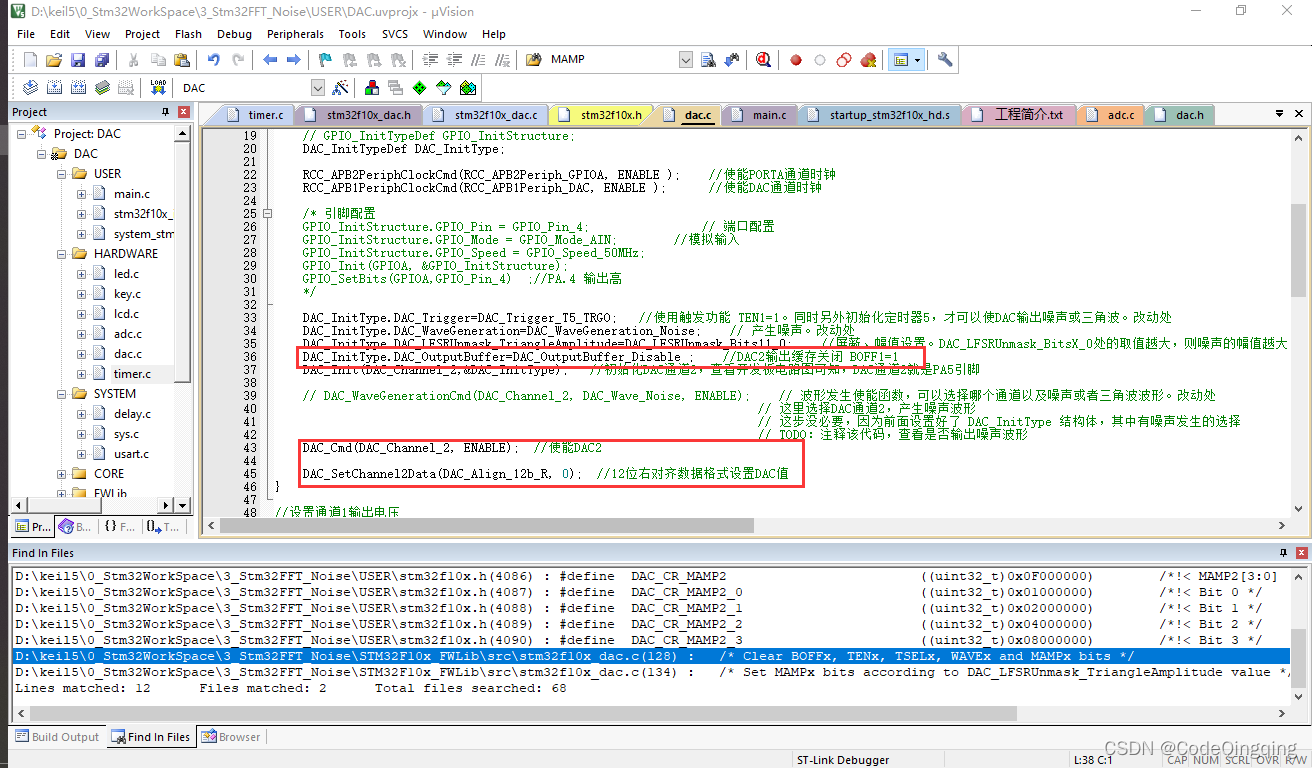Expand the CORE group
This screenshot has height=768, width=1312.
(62, 474)
